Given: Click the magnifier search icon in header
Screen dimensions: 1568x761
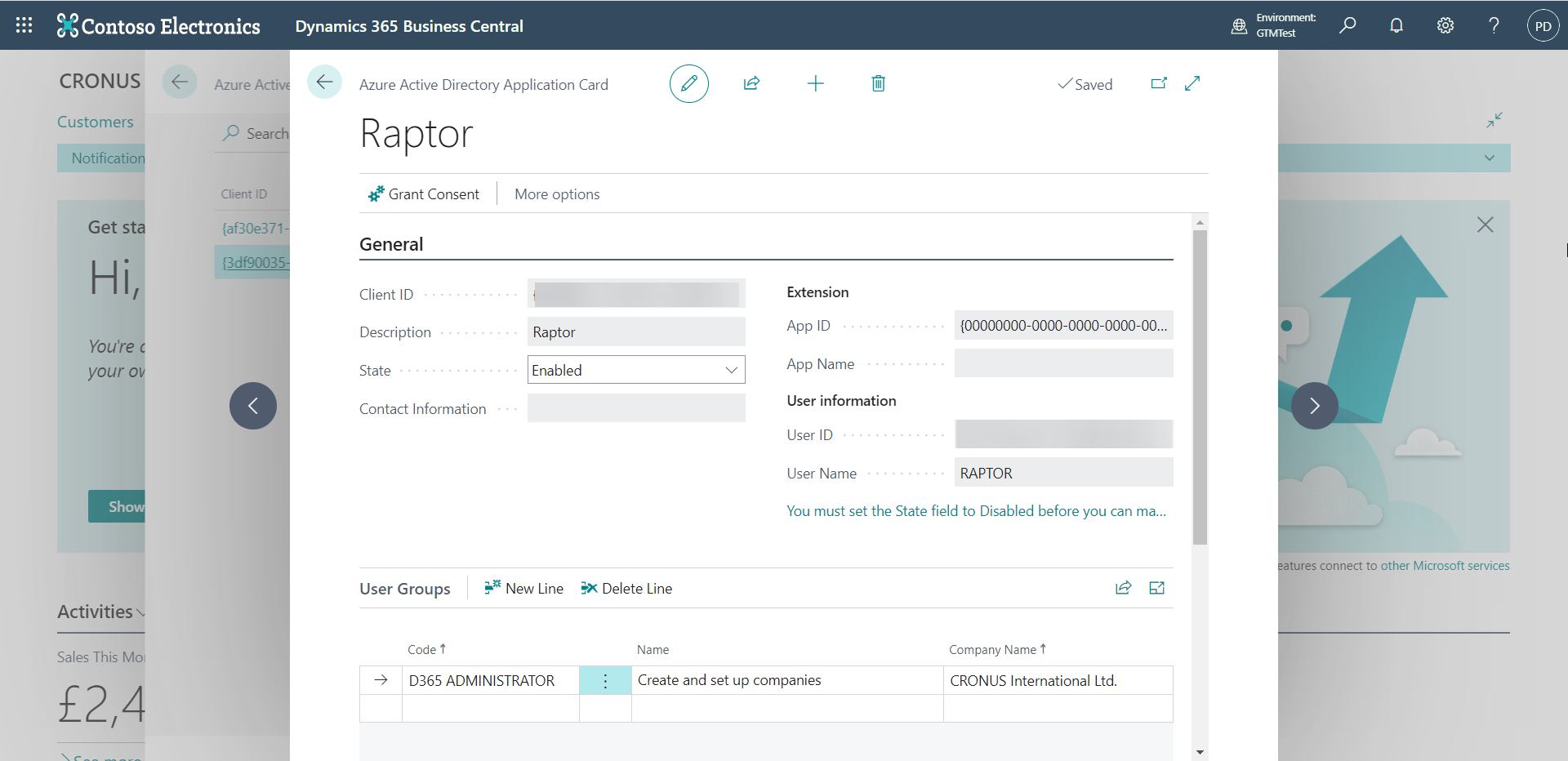Looking at the screenshot, I should [x=1347, y=25].
